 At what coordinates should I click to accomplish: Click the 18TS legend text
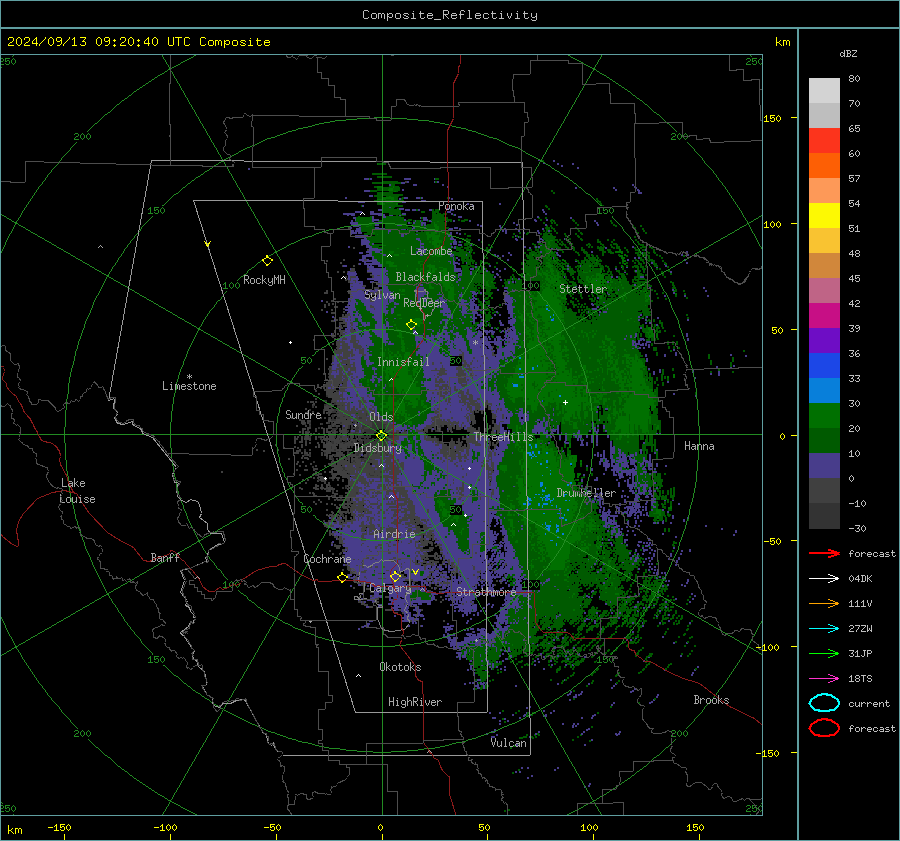pos(860,679)
